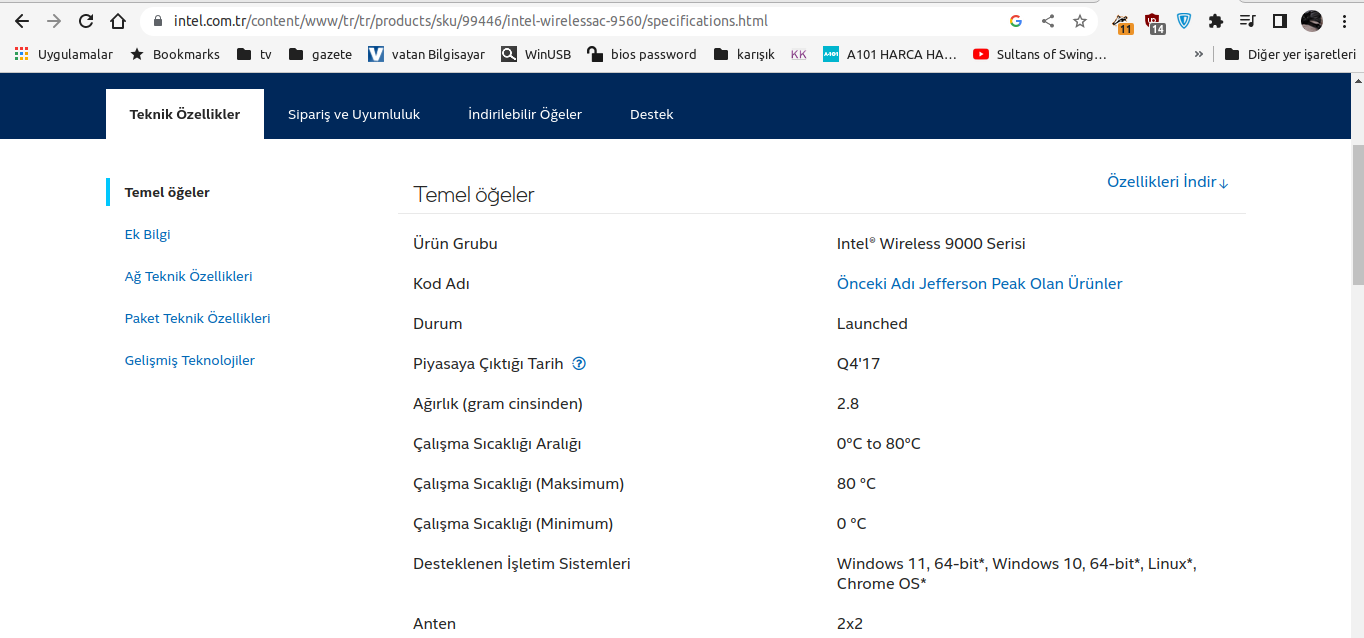Jump to Ağ Teknik Özellikleri section
This screenshot has width=1364, height=638.
188,276
